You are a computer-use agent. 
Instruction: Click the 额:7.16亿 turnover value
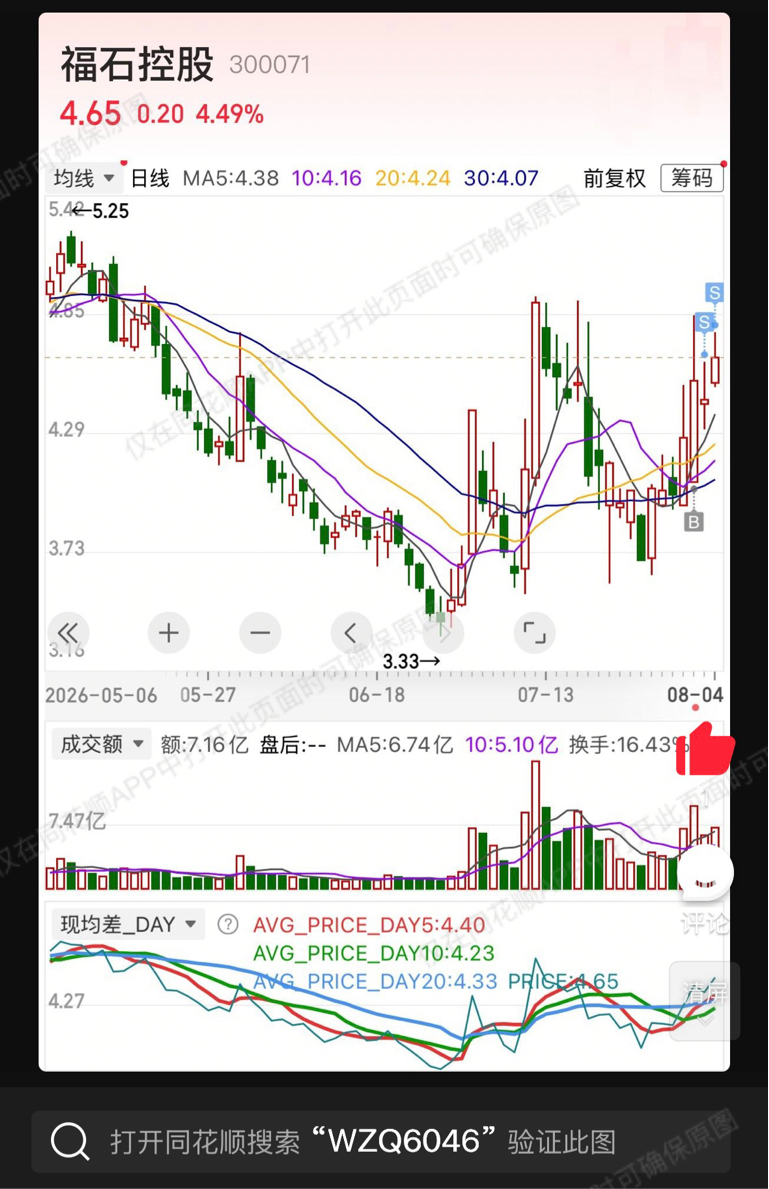coord(204,745)
